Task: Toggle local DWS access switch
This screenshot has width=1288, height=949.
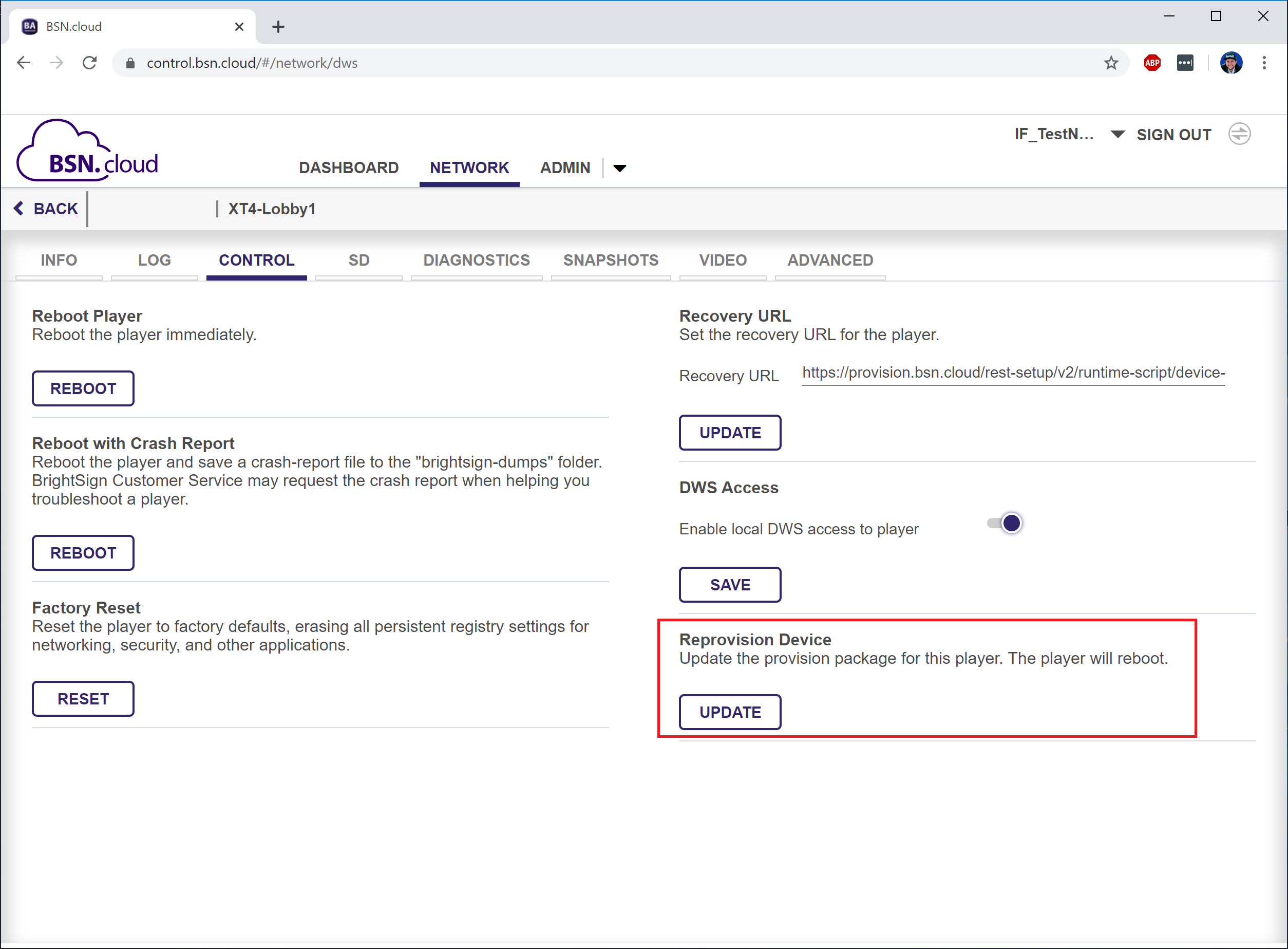Action: click(1005, 524)
